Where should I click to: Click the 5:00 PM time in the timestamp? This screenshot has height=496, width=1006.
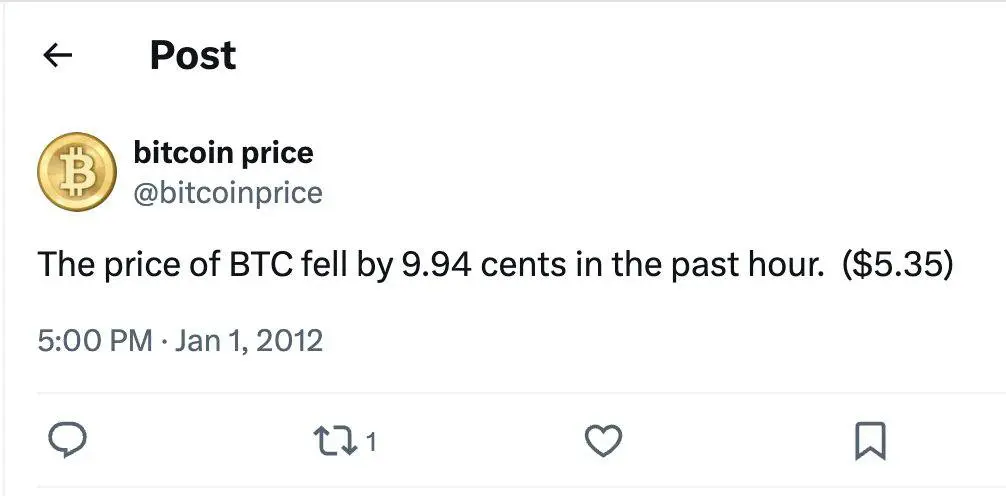pyautogui.click(x=95, y=341)
